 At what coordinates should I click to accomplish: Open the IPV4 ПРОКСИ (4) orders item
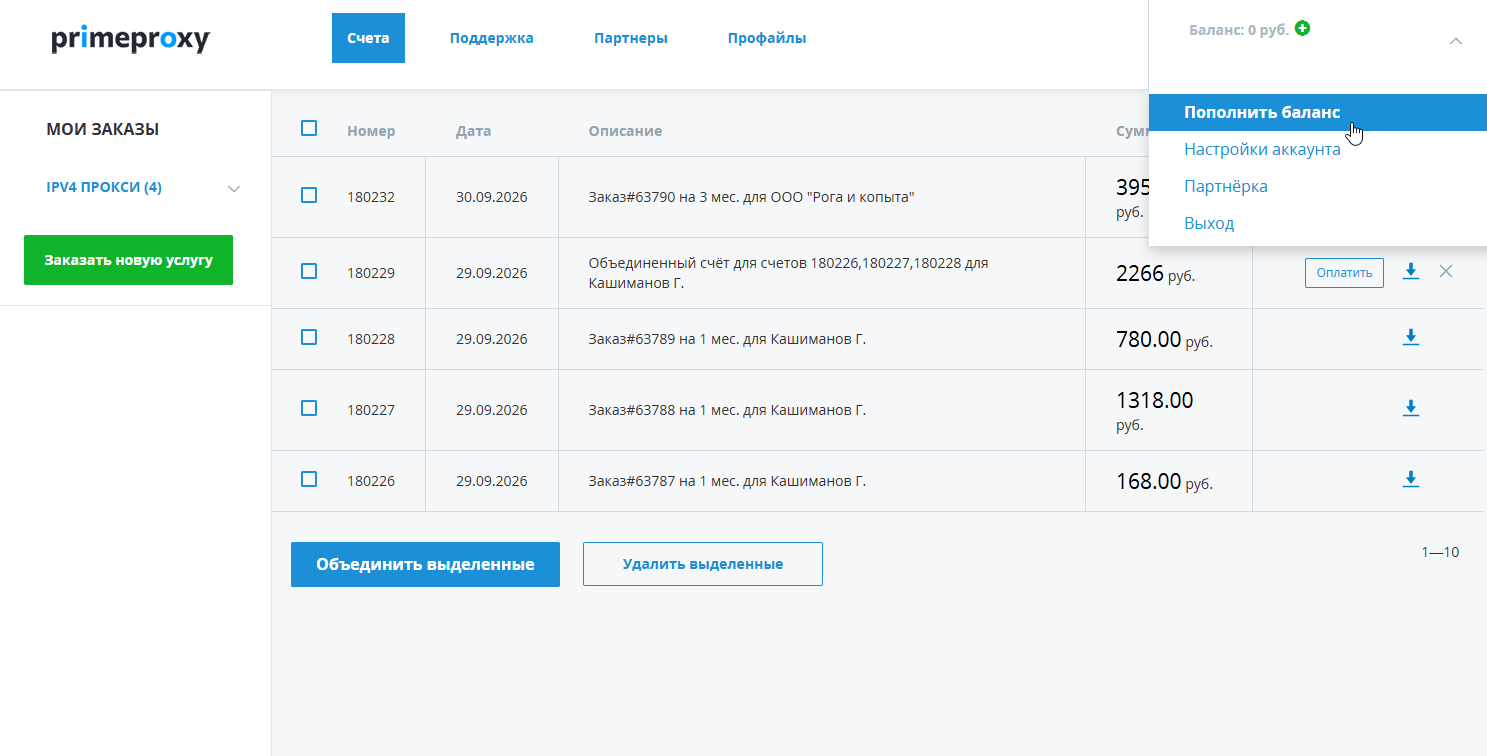point(104,187)
